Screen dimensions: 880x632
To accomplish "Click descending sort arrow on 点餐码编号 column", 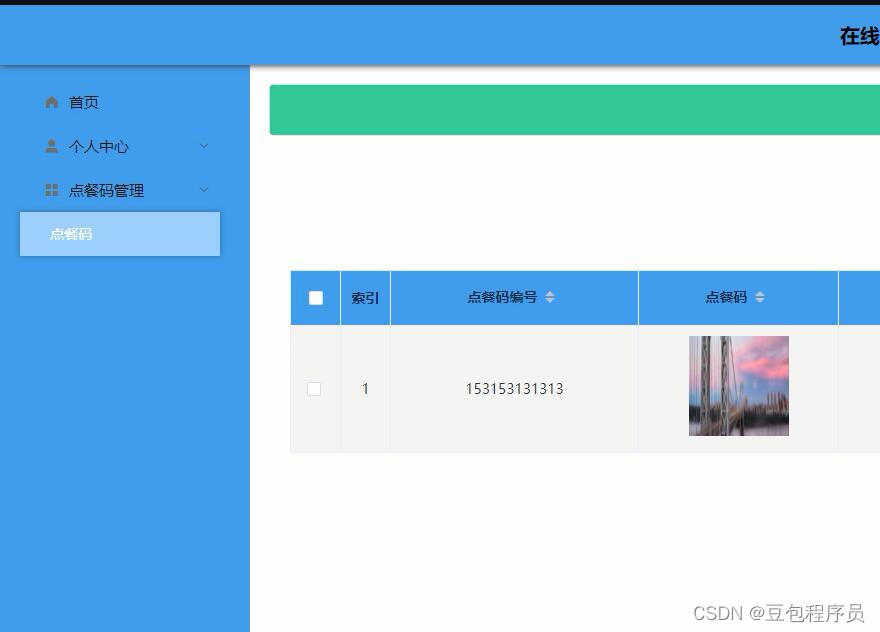I will [550, 300].
